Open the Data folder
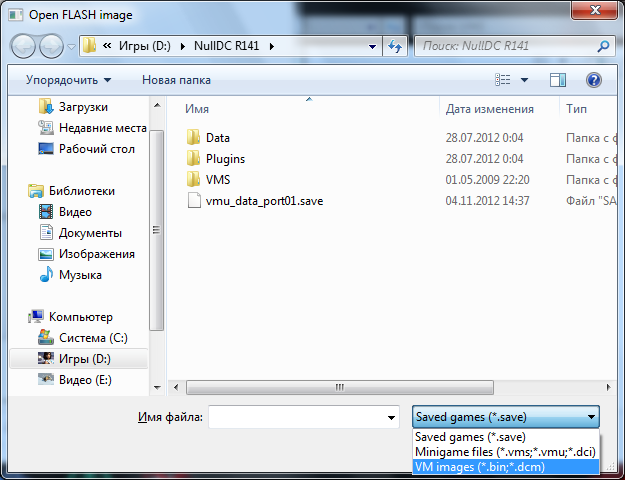 (x=217, y=138)
